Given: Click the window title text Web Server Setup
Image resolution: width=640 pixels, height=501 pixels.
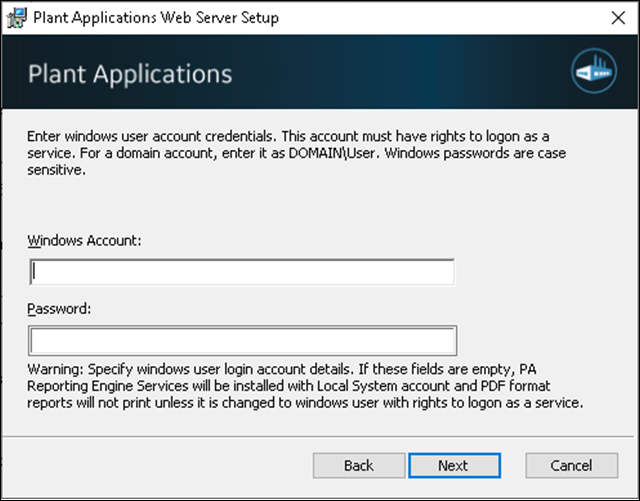Looking at the screenshot, I should tap(220, 18).
